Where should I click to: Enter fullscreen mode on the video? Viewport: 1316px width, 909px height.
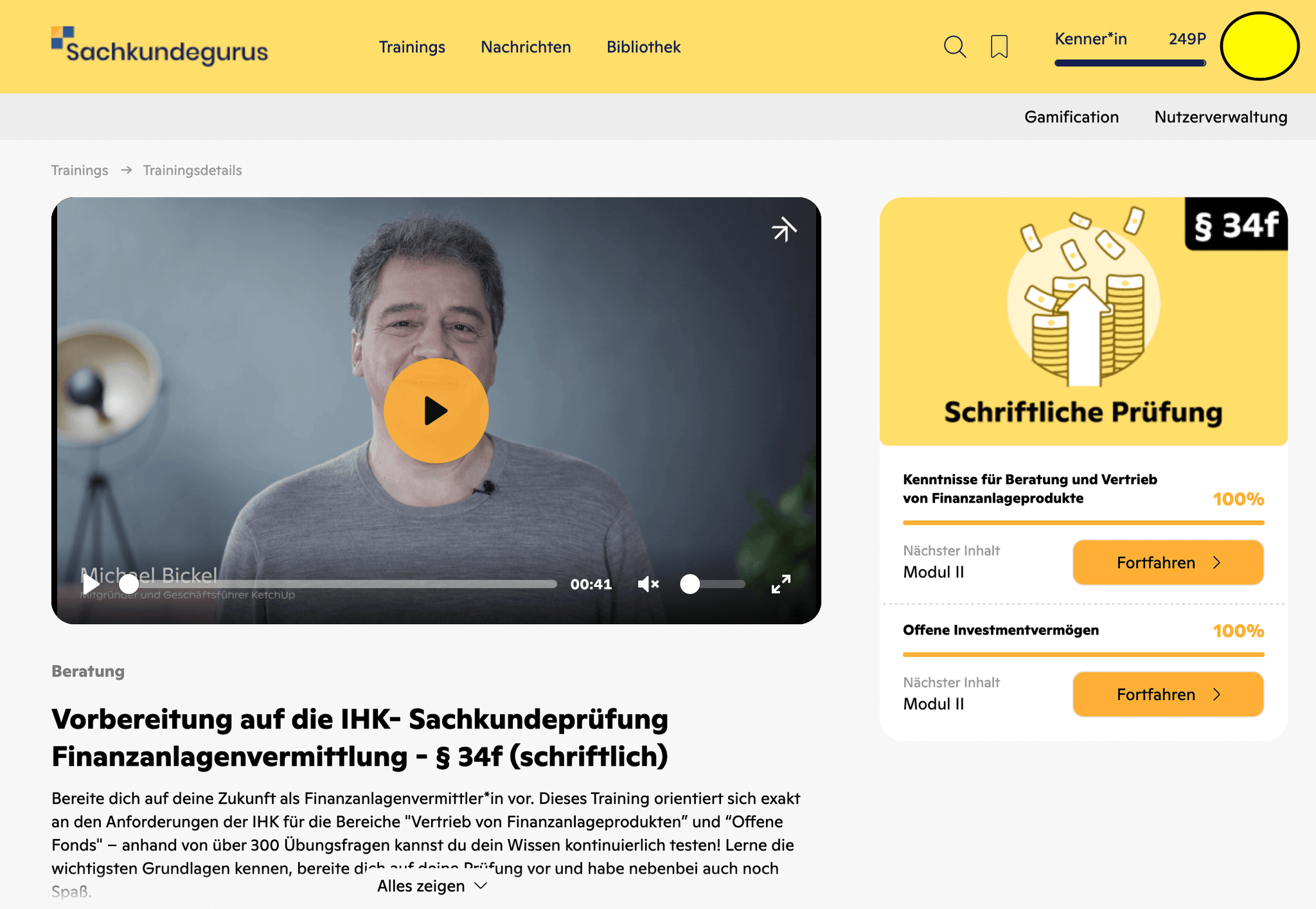pos(781,584)
